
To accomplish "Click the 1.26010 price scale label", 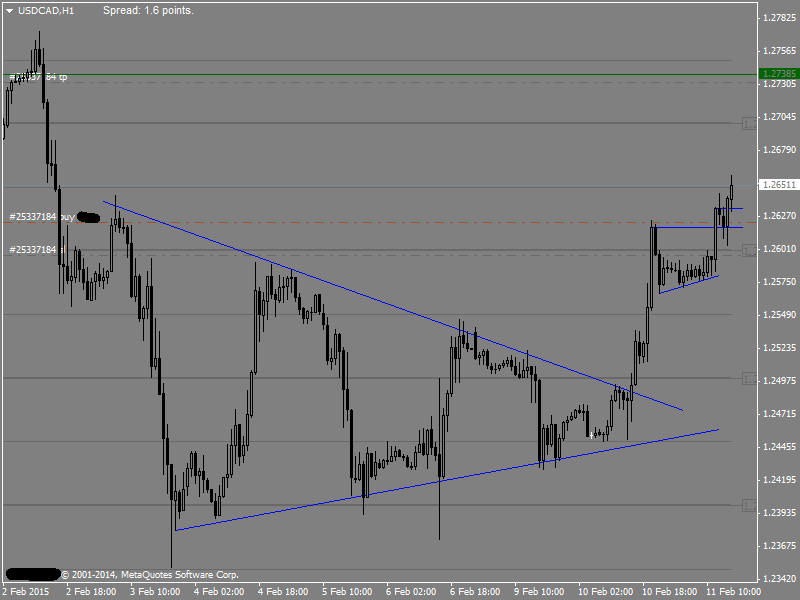I will tap(779, 249).
